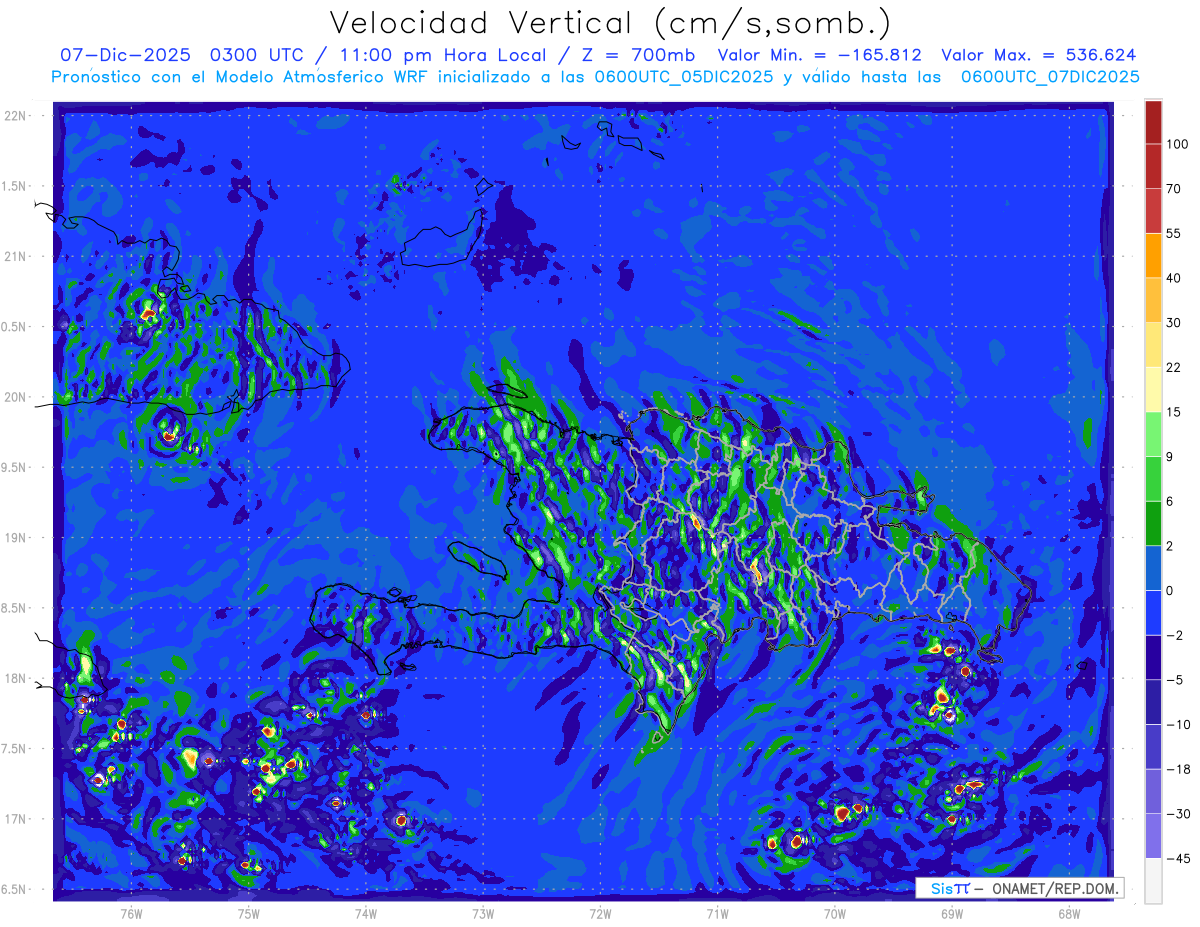Click the '18N' latitude label
The image size is (1200, 927).
pyautogui.click(x=16, y=679)
